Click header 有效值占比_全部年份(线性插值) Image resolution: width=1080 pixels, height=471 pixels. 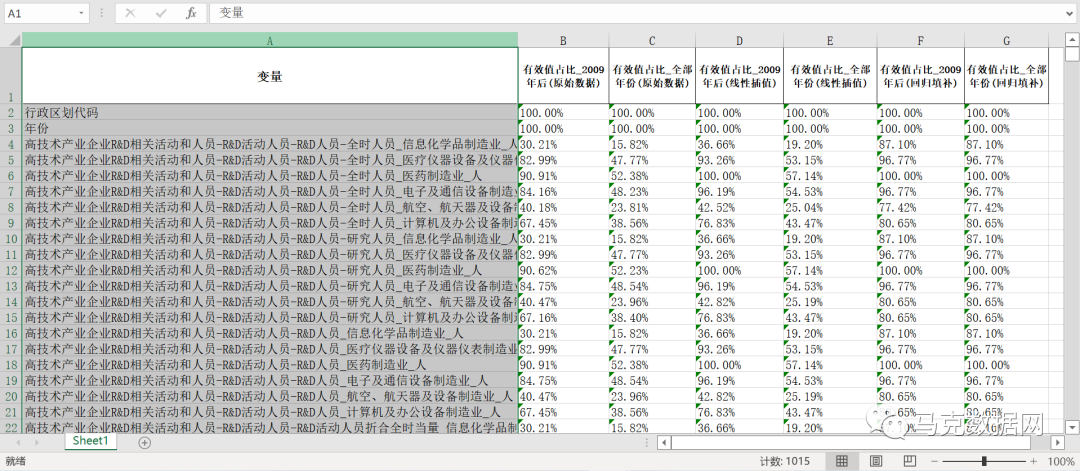(x=830, y=76)
